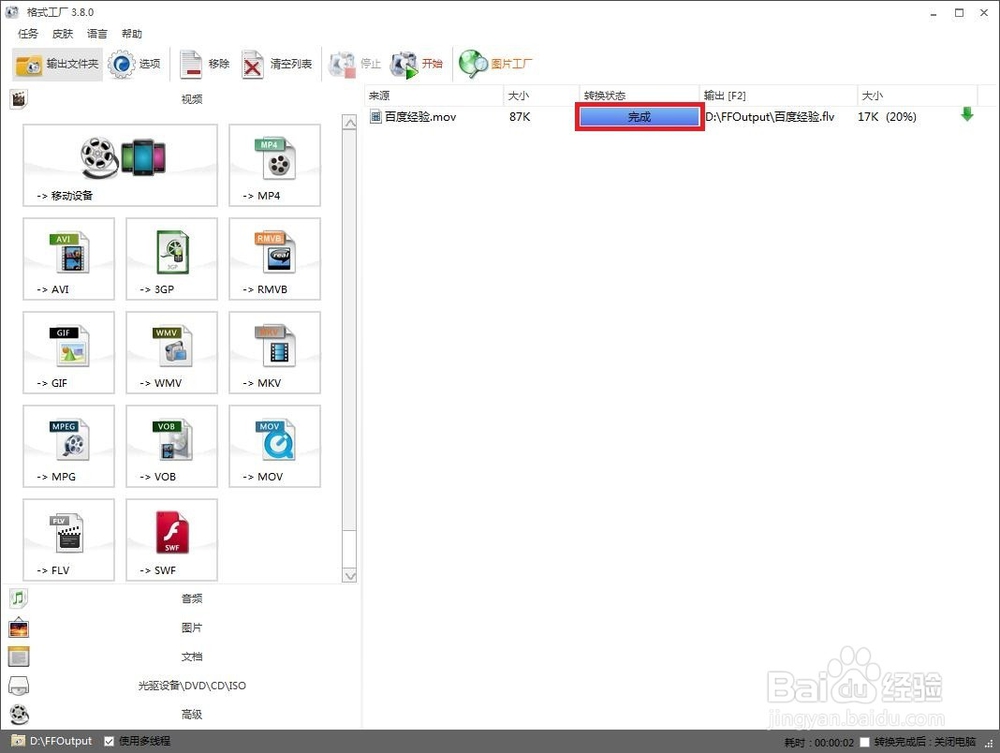Select the 百度经验.mov task row
Screen dimensions: 1000x753
pos(672,117)
